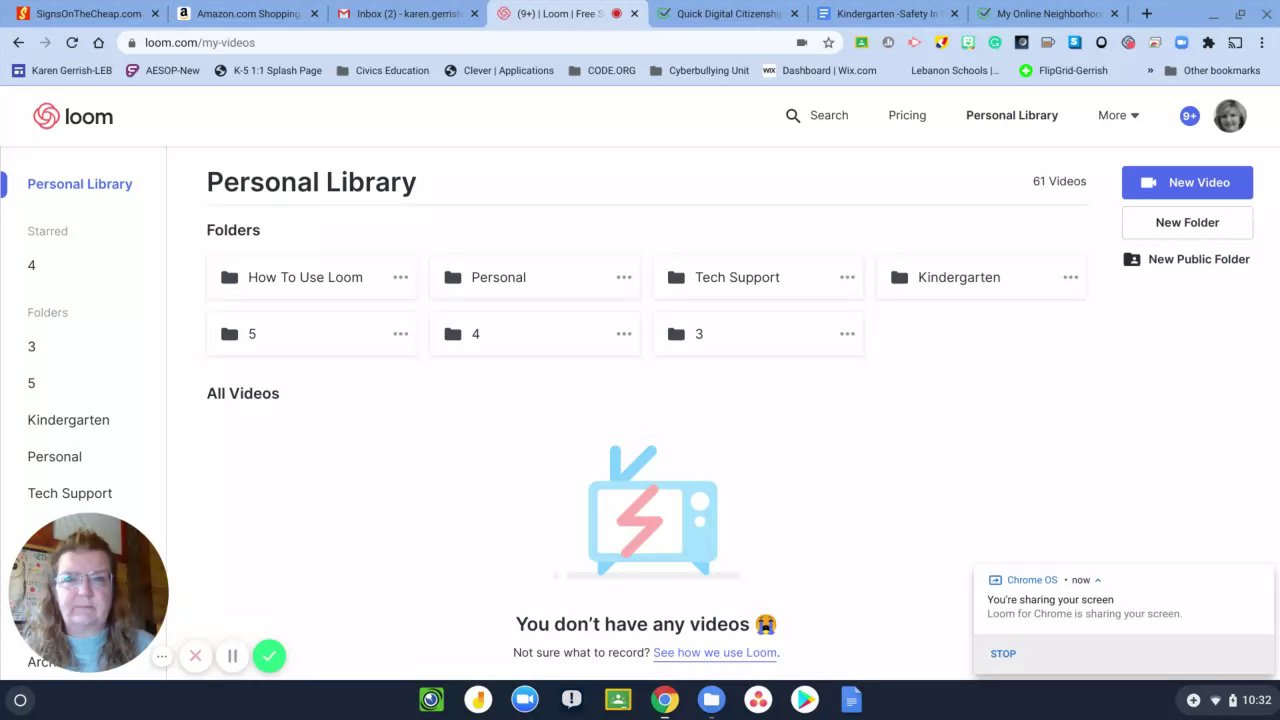Finish recording with green checkmark
Image resolution: width=1280 pixels, height=720 pixels.
pos(269,656)
